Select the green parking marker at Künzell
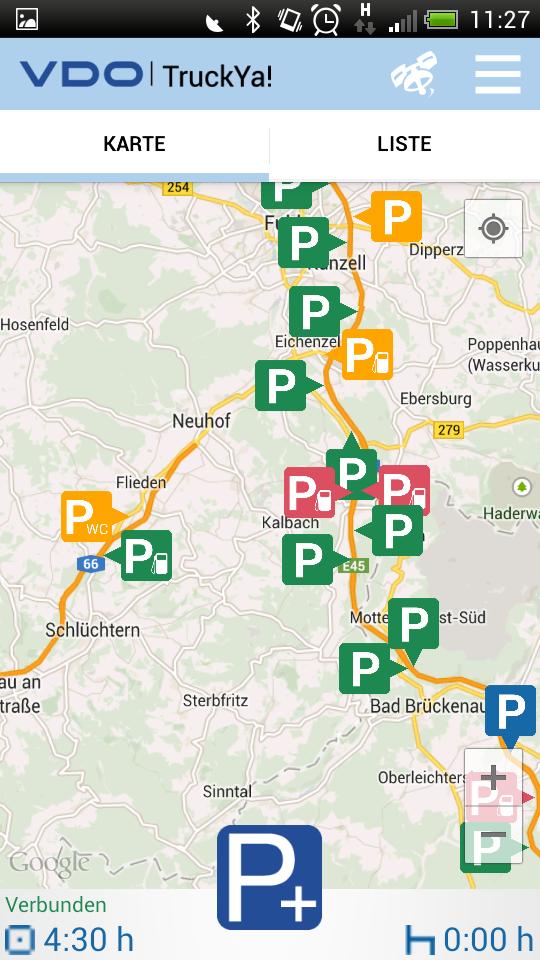The image size is (540, 960). click(x=308, y=242)
